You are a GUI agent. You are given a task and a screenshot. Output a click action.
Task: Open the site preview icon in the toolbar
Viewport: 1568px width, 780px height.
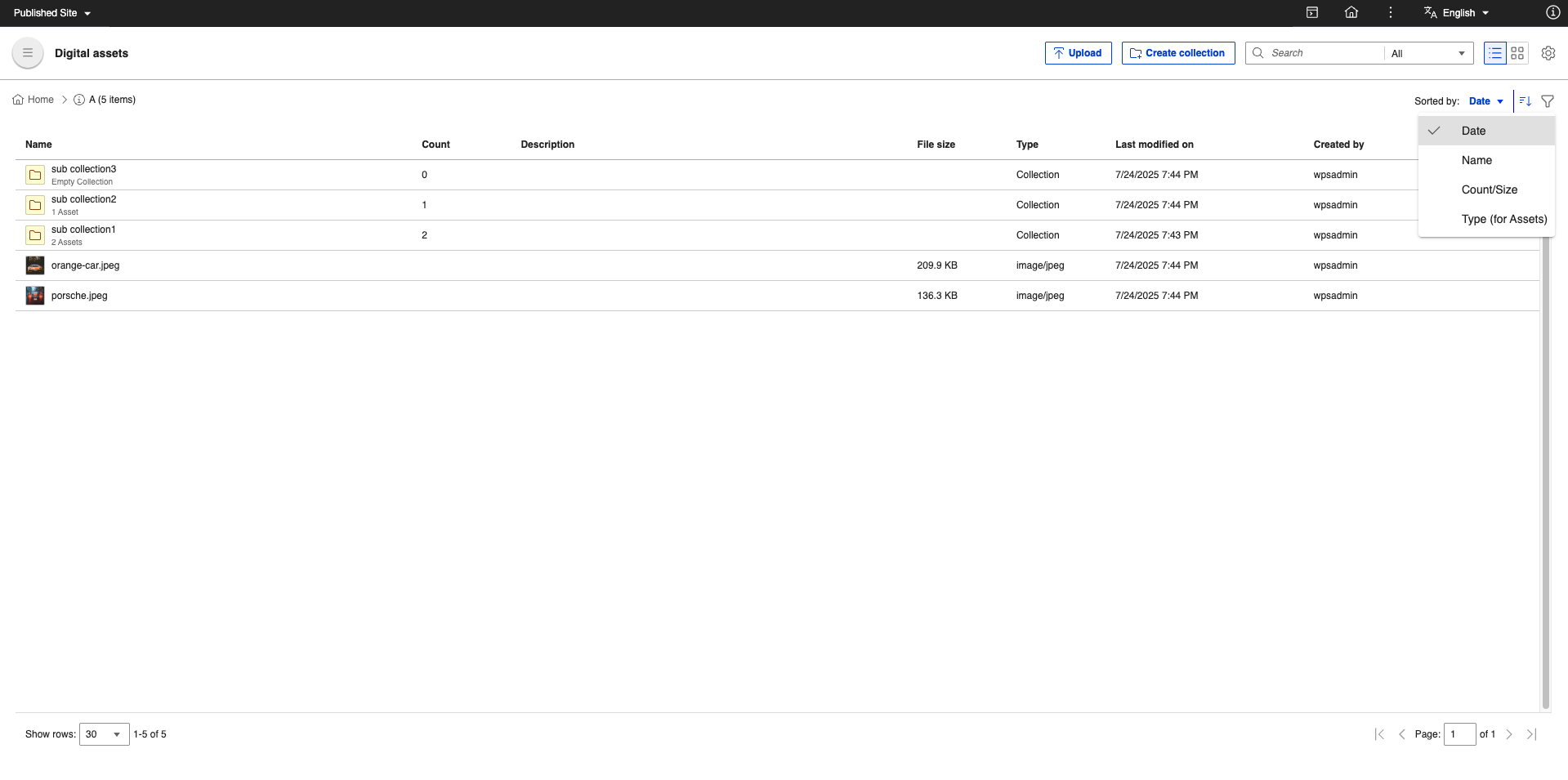[1312, 12]
